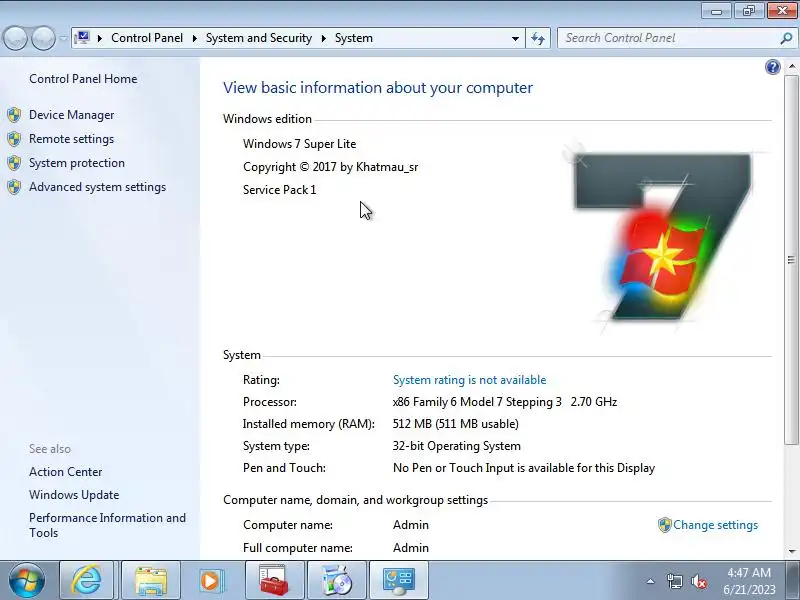
Task: Click the Windows 7 logo image
Action: [x=663, y=237]
